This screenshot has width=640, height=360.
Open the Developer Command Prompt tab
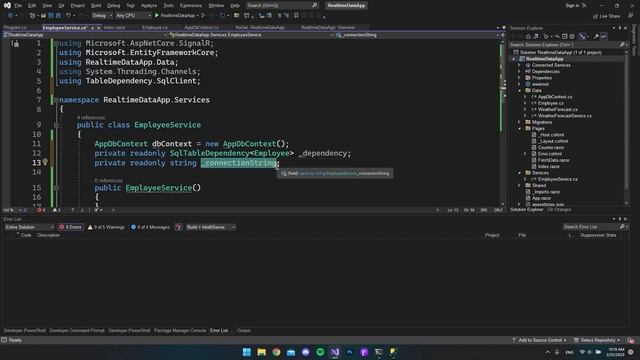tap(77, 331)
